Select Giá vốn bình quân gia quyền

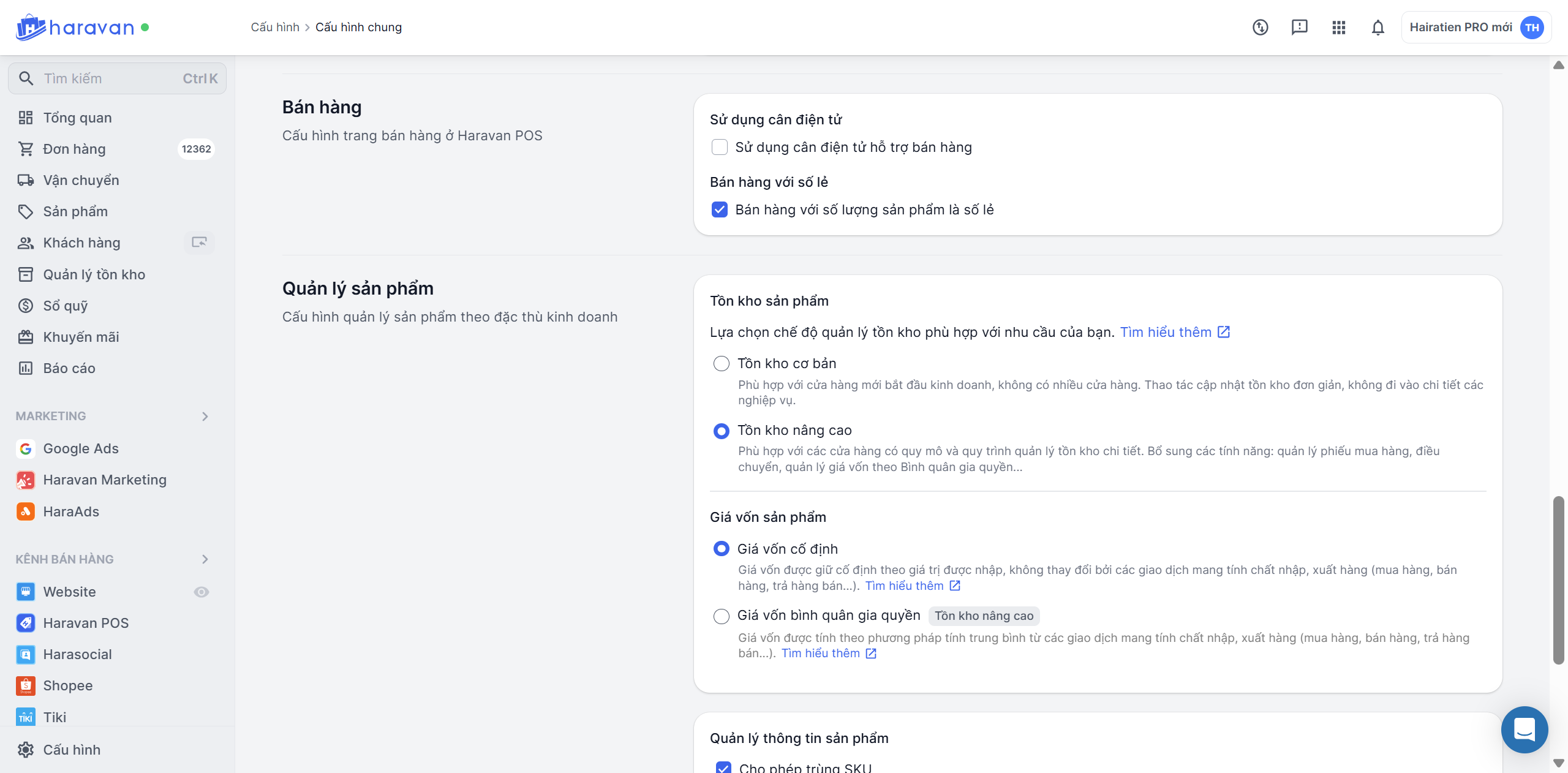click(x=722, y=616)
